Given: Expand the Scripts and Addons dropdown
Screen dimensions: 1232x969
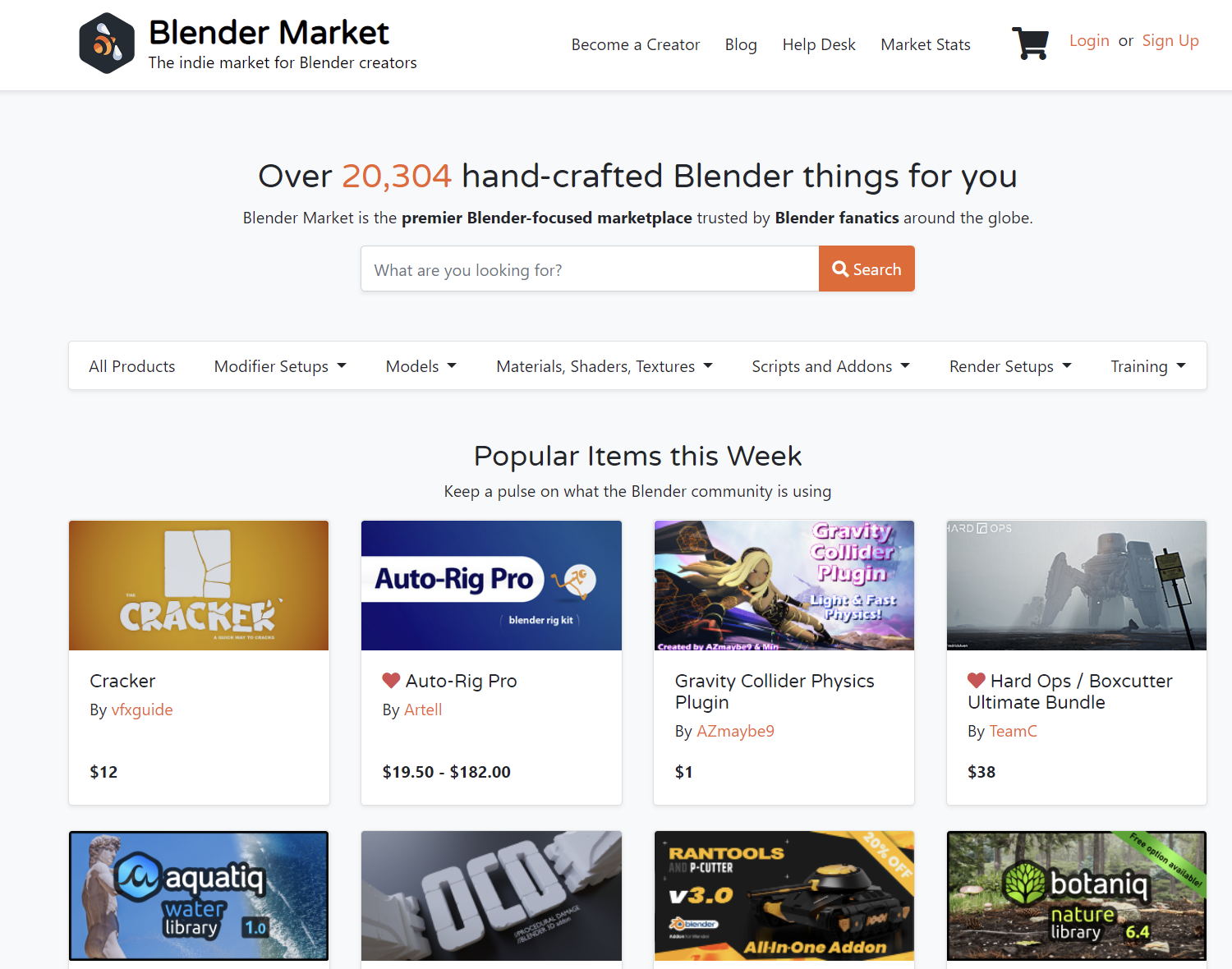Looking at the screenshot, I should point(830,366).
